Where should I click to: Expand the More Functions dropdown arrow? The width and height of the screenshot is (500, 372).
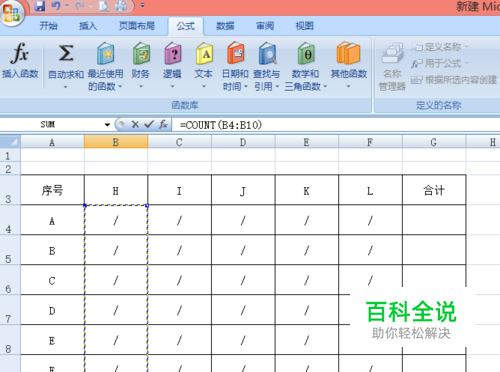point(348,86)
